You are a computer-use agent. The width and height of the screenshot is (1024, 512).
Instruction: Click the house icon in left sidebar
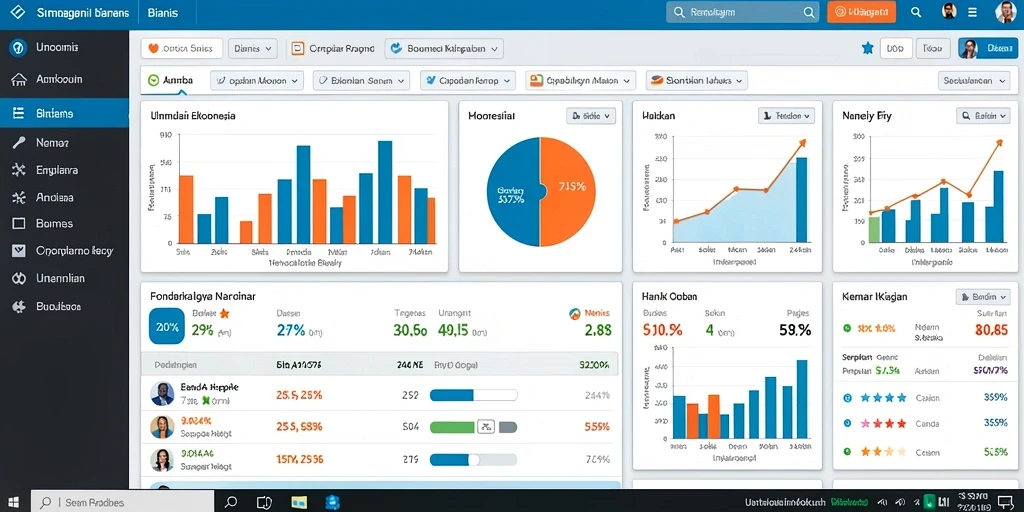pos(18,80)
